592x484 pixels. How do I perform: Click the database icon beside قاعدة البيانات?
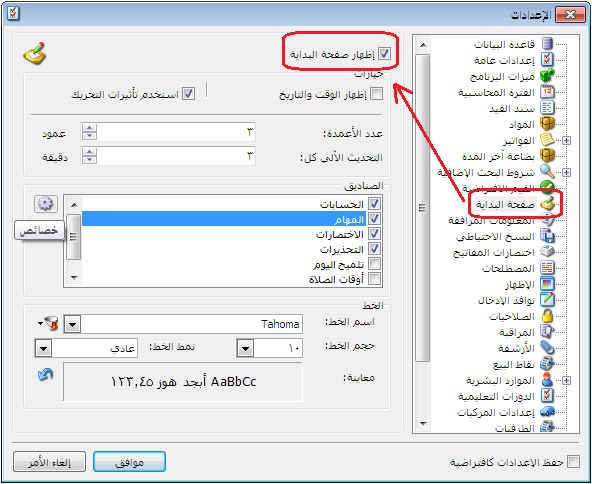(547, 44)
